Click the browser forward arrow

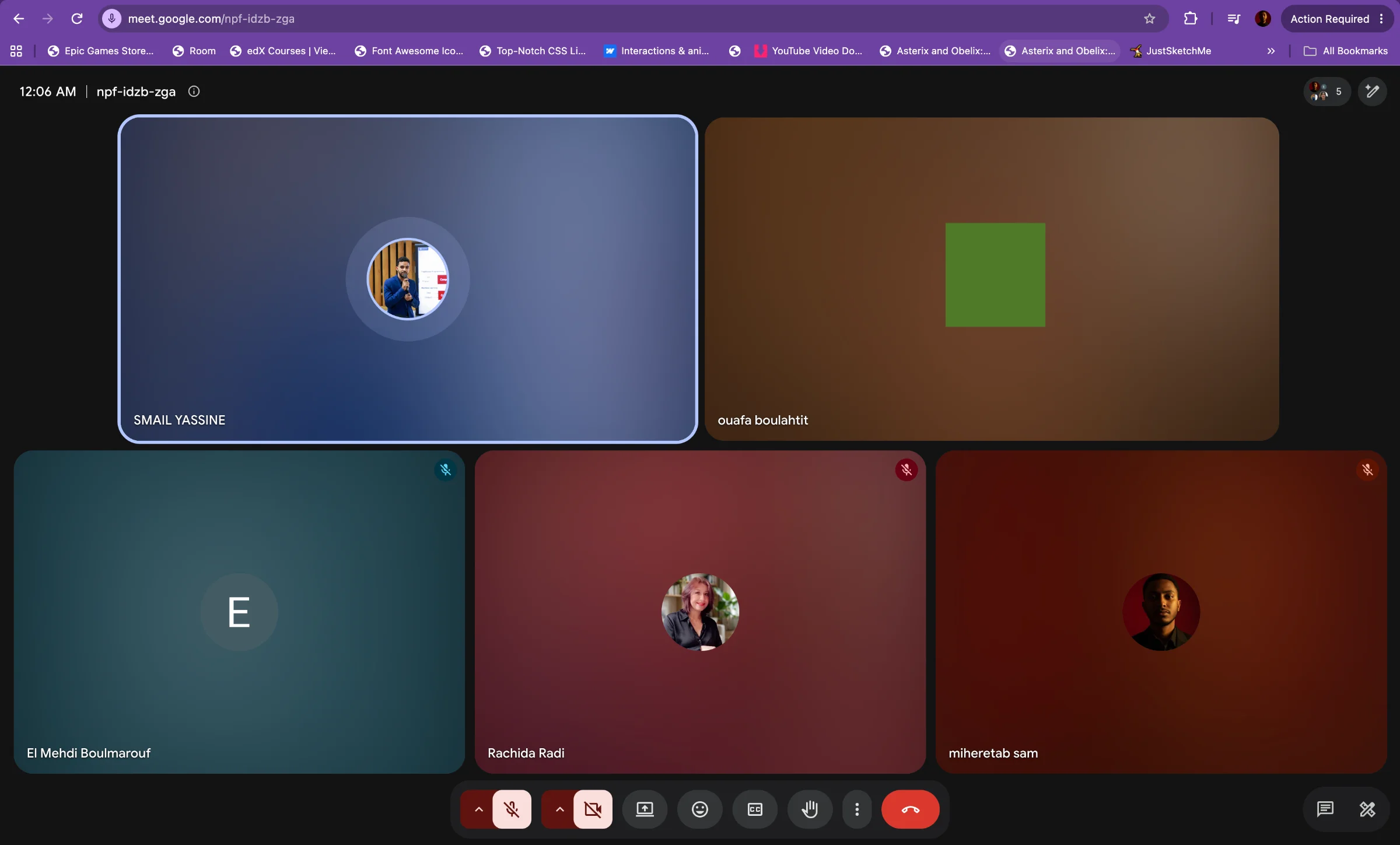(x=48, y=19)
